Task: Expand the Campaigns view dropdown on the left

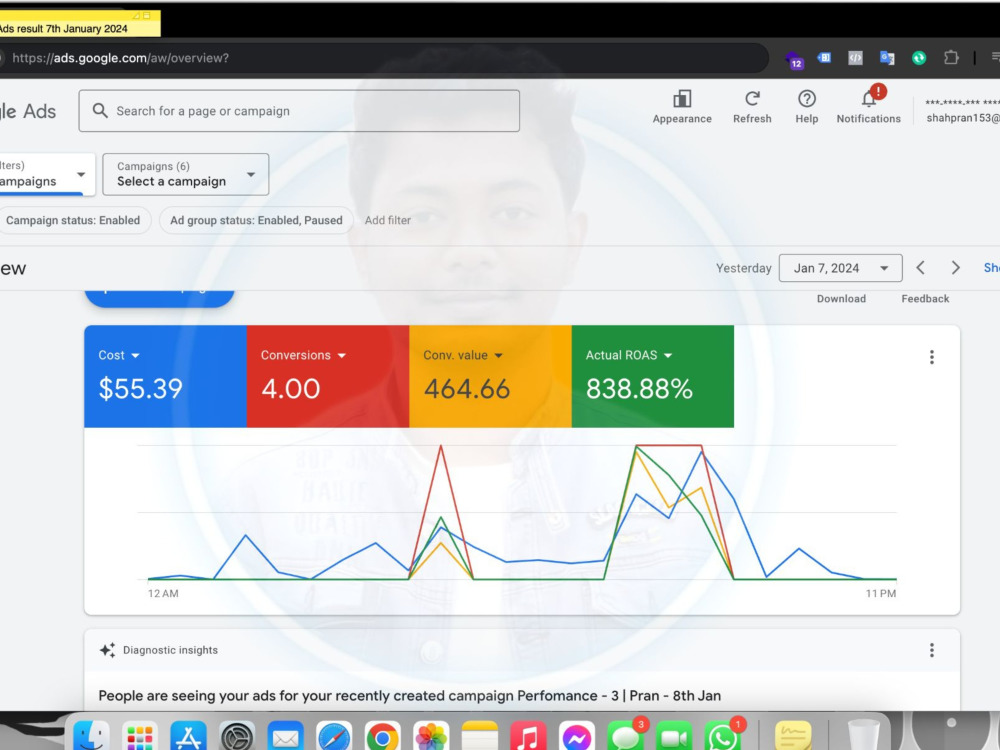Action: tap(46, 174)
